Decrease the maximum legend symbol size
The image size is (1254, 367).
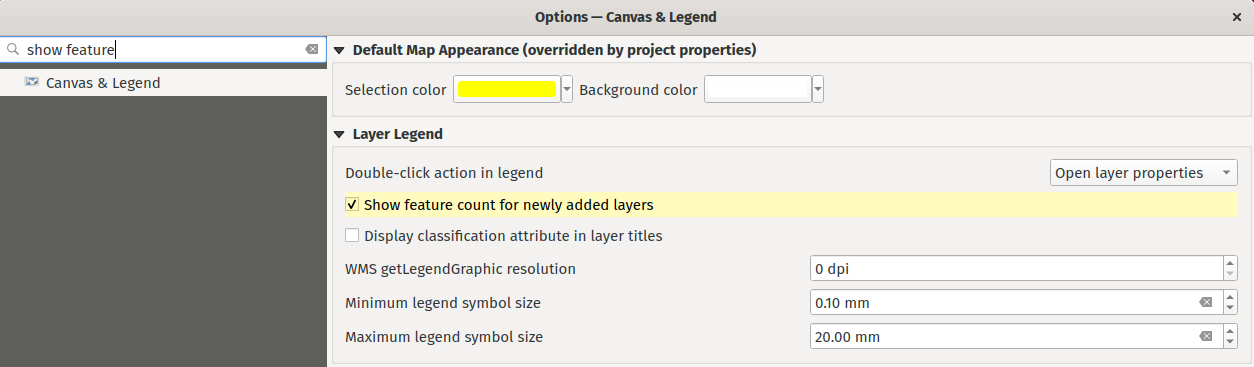click(x=1230, y=343)
